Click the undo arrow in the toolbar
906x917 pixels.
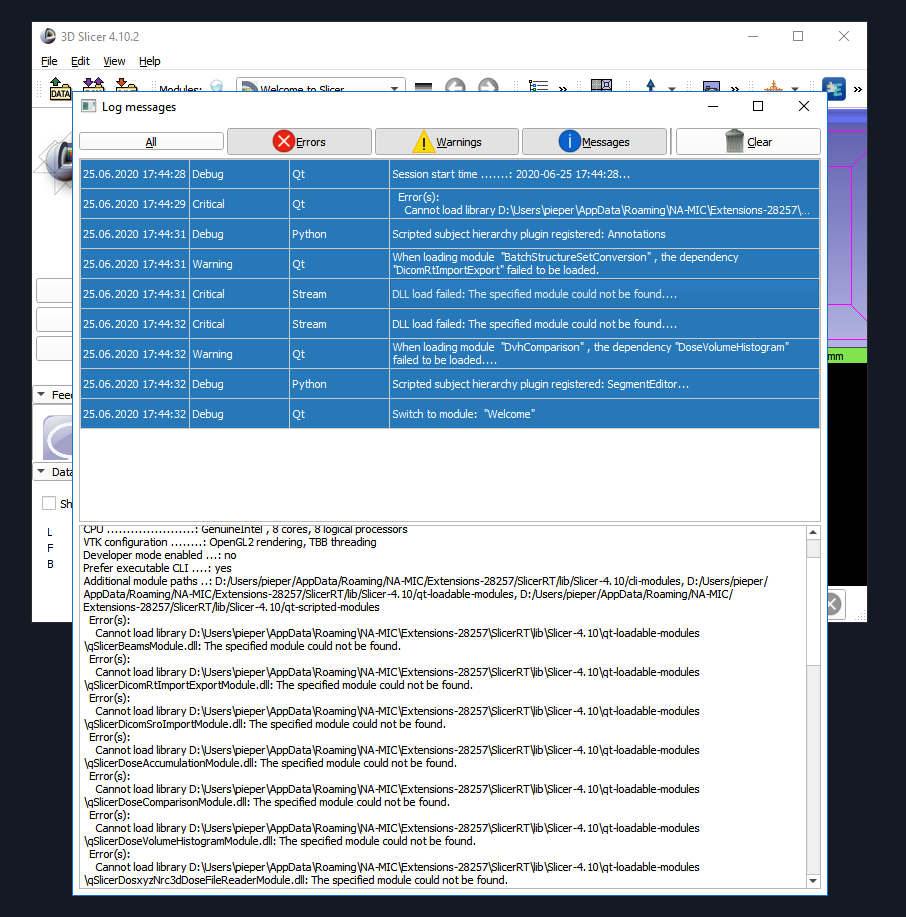click(x=455, y=88)
